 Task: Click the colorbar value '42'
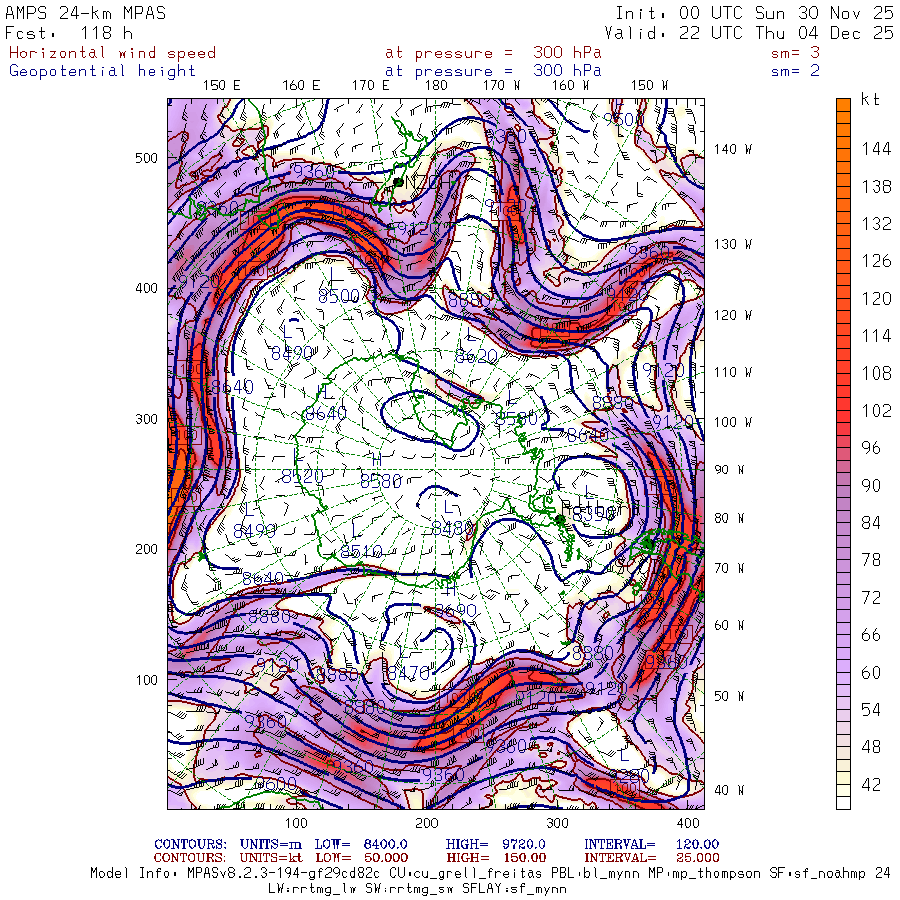tap(871, 785)
